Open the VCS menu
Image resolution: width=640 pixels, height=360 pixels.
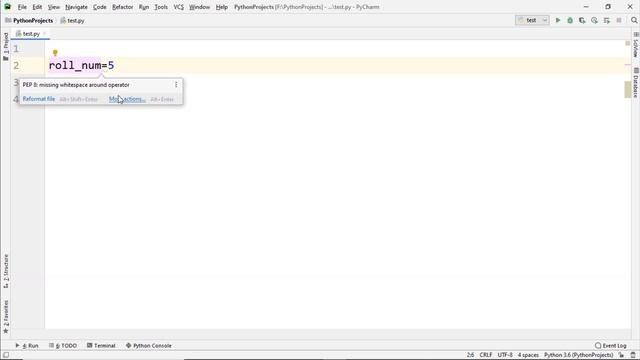click(x=178, y=7)
